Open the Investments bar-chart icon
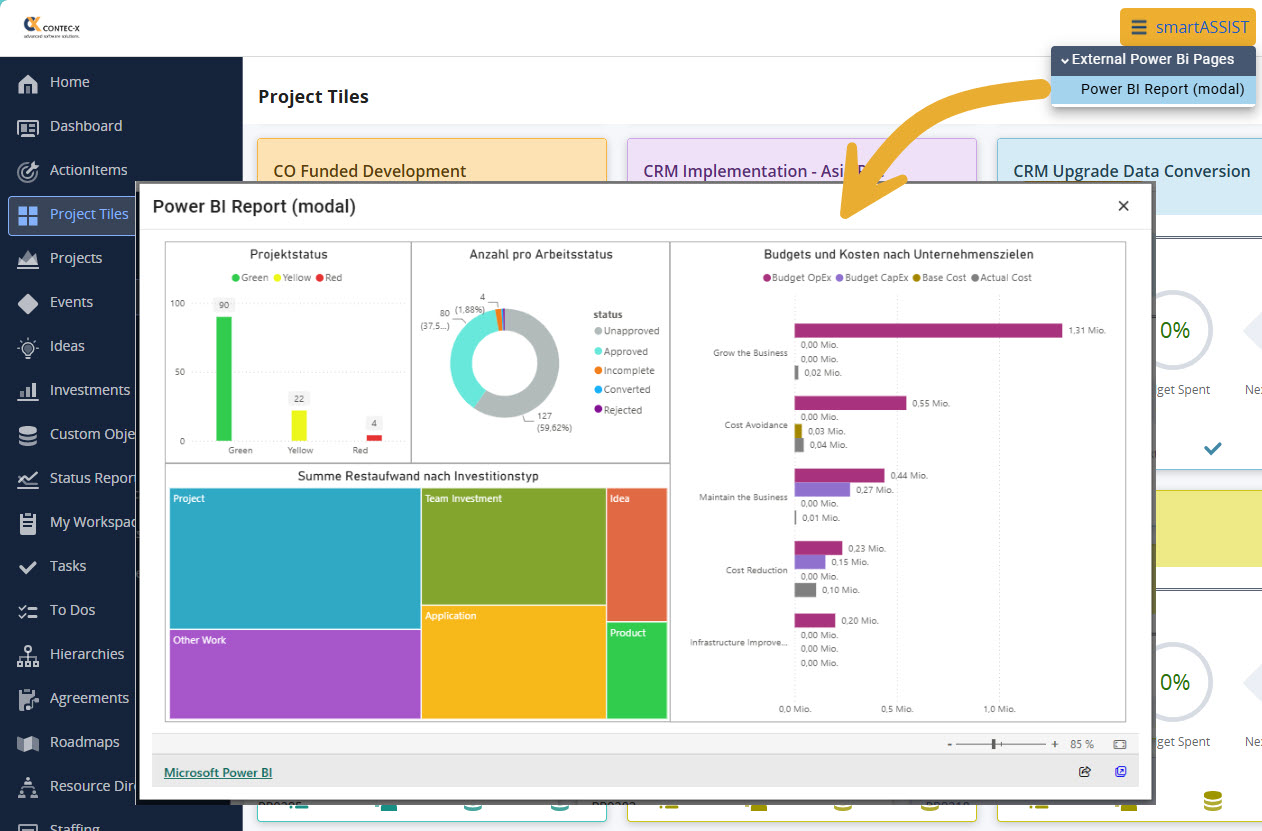The height and width of the screenshot is (831, 1262). (28, 391)
